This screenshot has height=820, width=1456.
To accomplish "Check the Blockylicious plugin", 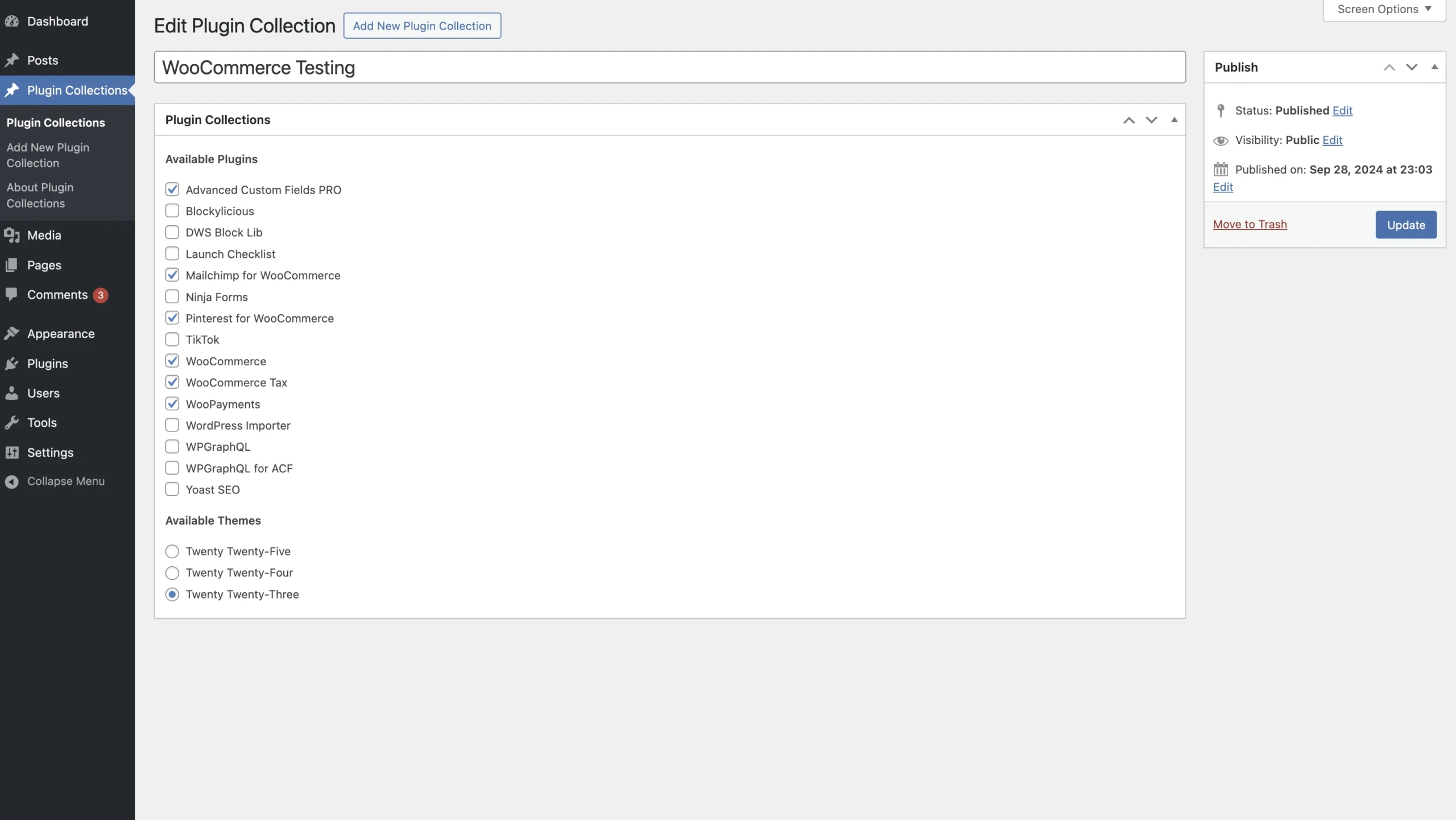I will tap(172, 211).
